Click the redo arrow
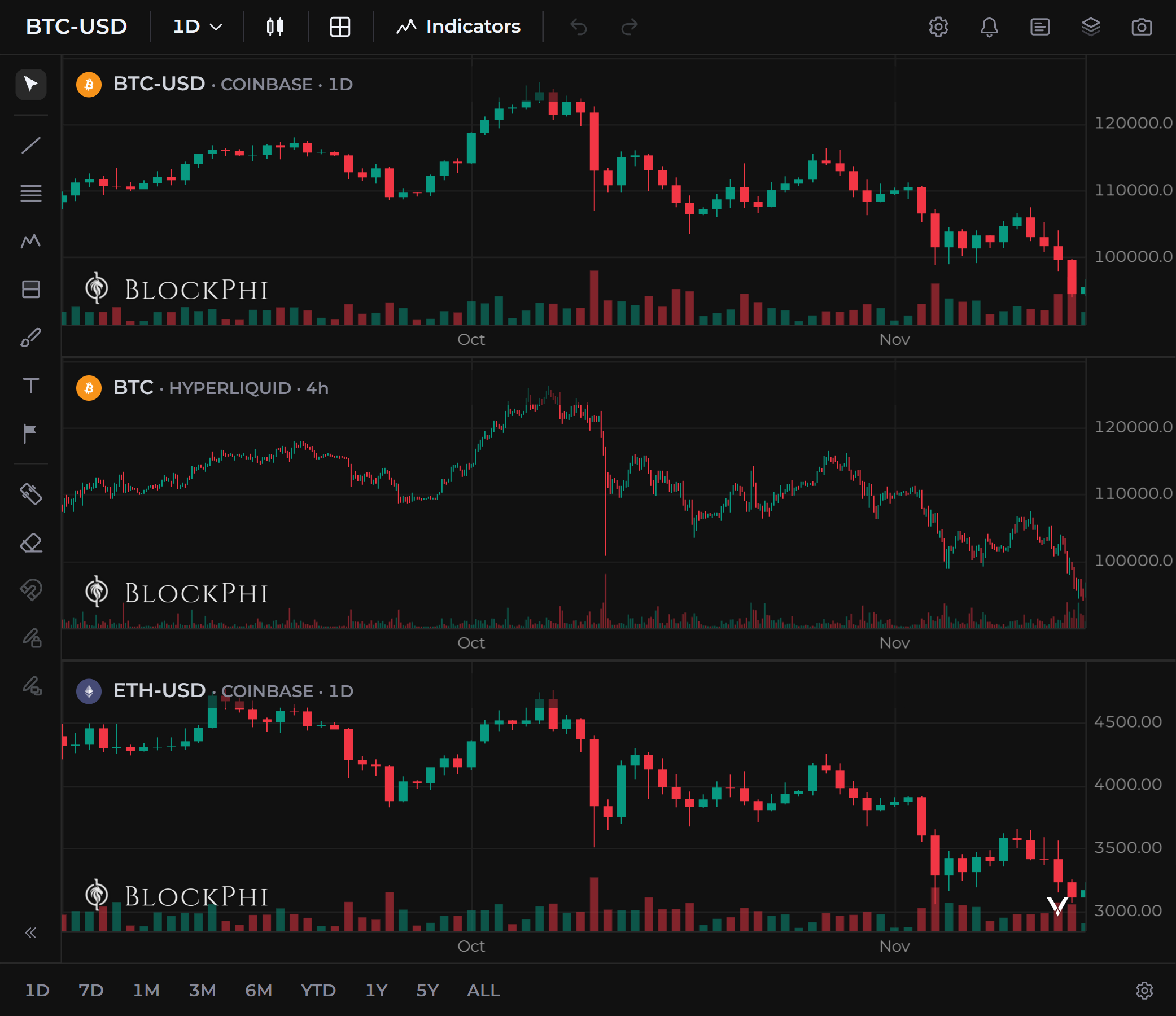 (x=629, y=27)
